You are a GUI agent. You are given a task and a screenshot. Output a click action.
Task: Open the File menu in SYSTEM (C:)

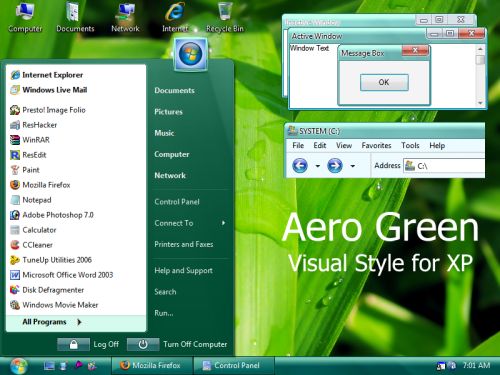point(298,146)
